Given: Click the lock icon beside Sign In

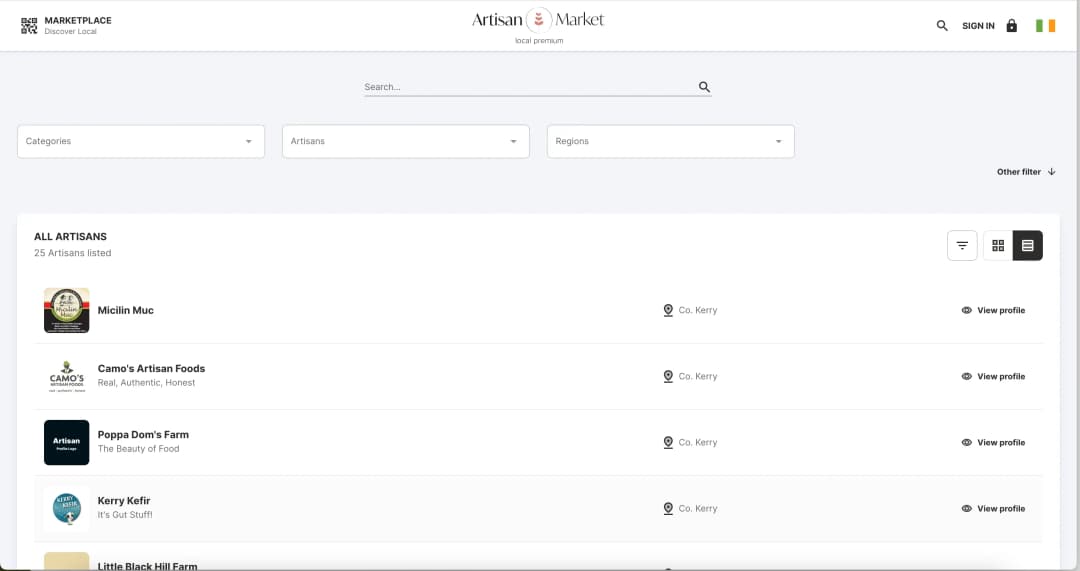Looking at the screenshot, I should point(1011,26).
